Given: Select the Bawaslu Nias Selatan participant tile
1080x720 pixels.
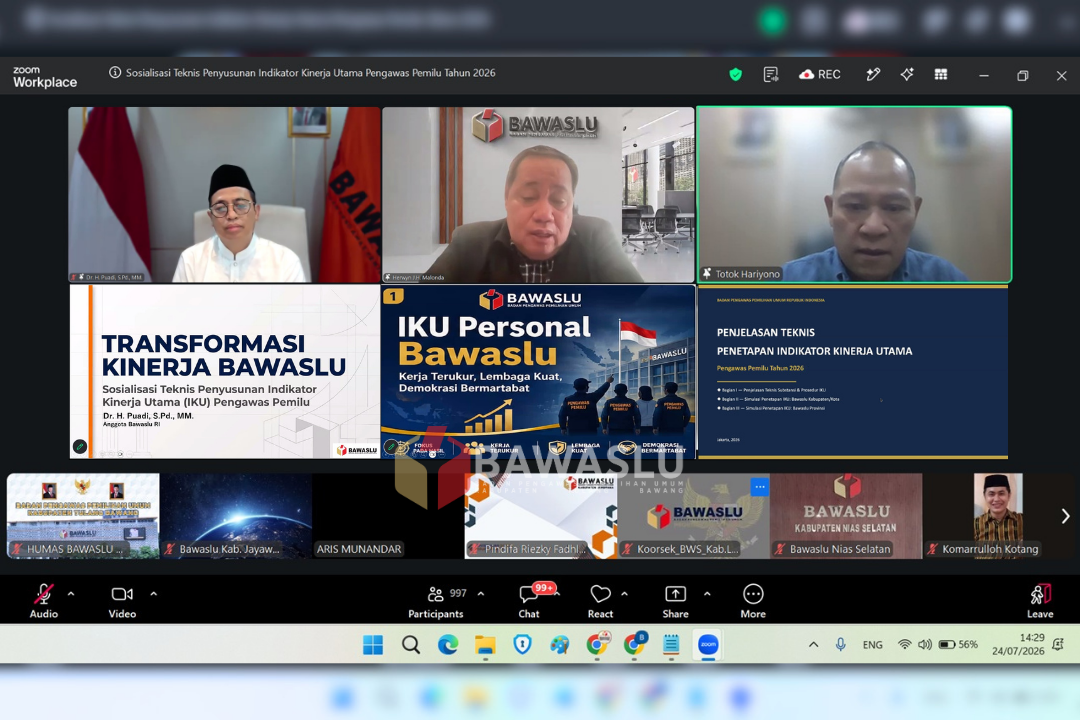Looking at the screenshot, I should pos(846,515).
